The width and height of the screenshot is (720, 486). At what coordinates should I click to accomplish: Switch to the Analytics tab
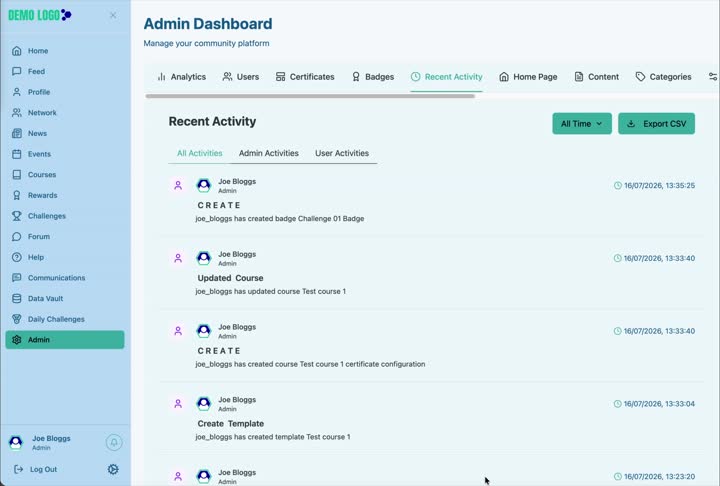pyautogui.click(x=181, y=77)
